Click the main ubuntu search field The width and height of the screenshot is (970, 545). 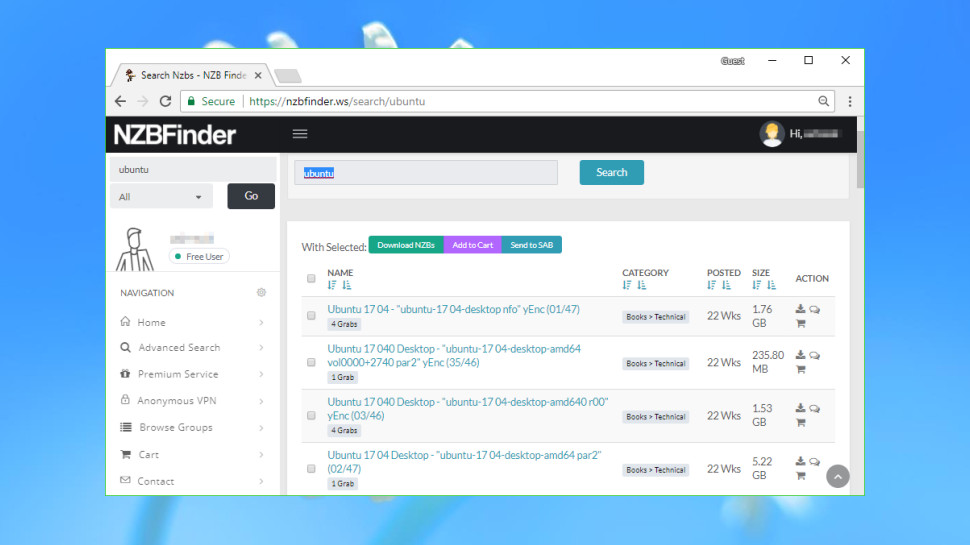tap(426, 173)
